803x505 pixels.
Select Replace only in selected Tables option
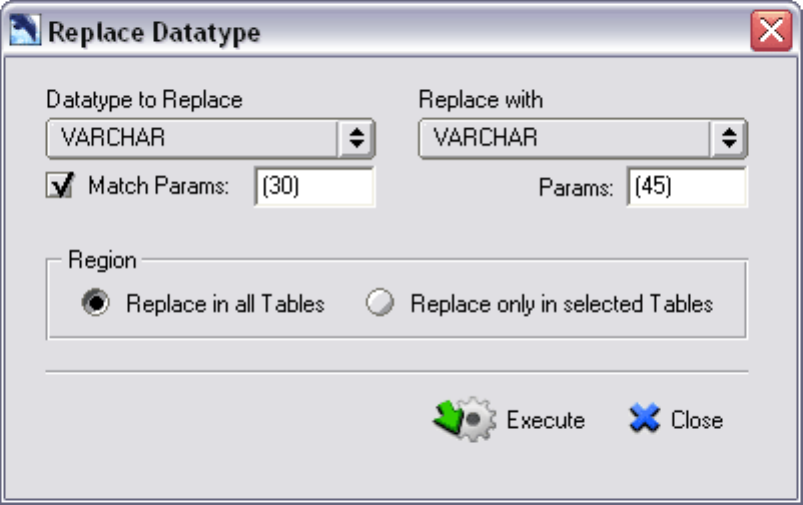[x=380, y=302]
